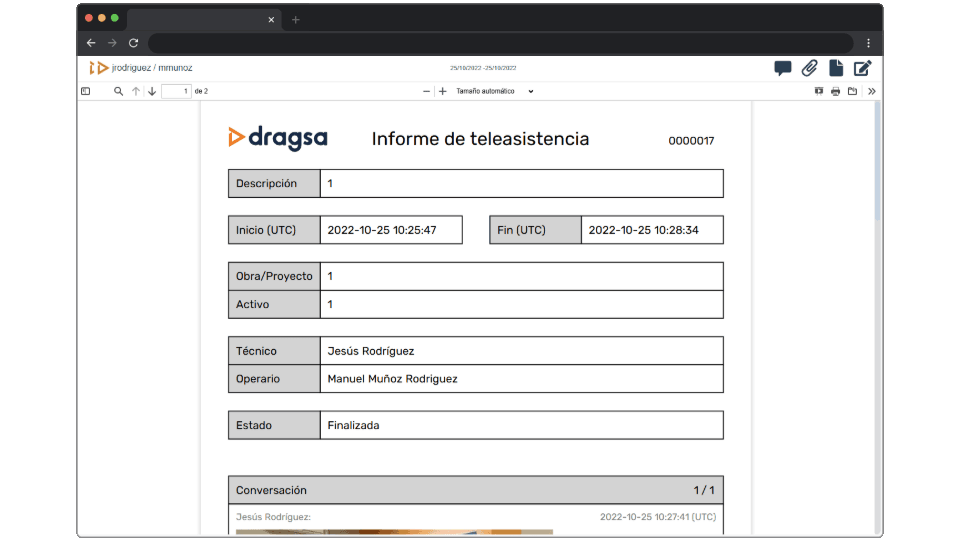960x540 pixels.
Task: Click the Estado label cell
Action: coord(274,426)
